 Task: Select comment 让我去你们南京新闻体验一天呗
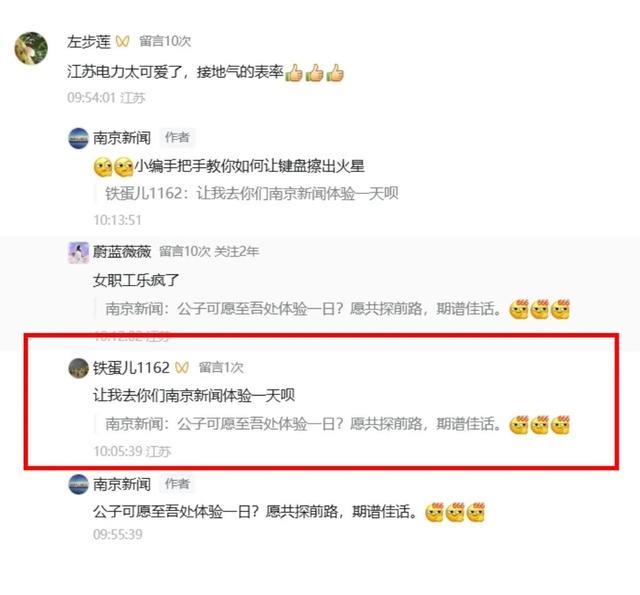point(194,395)
